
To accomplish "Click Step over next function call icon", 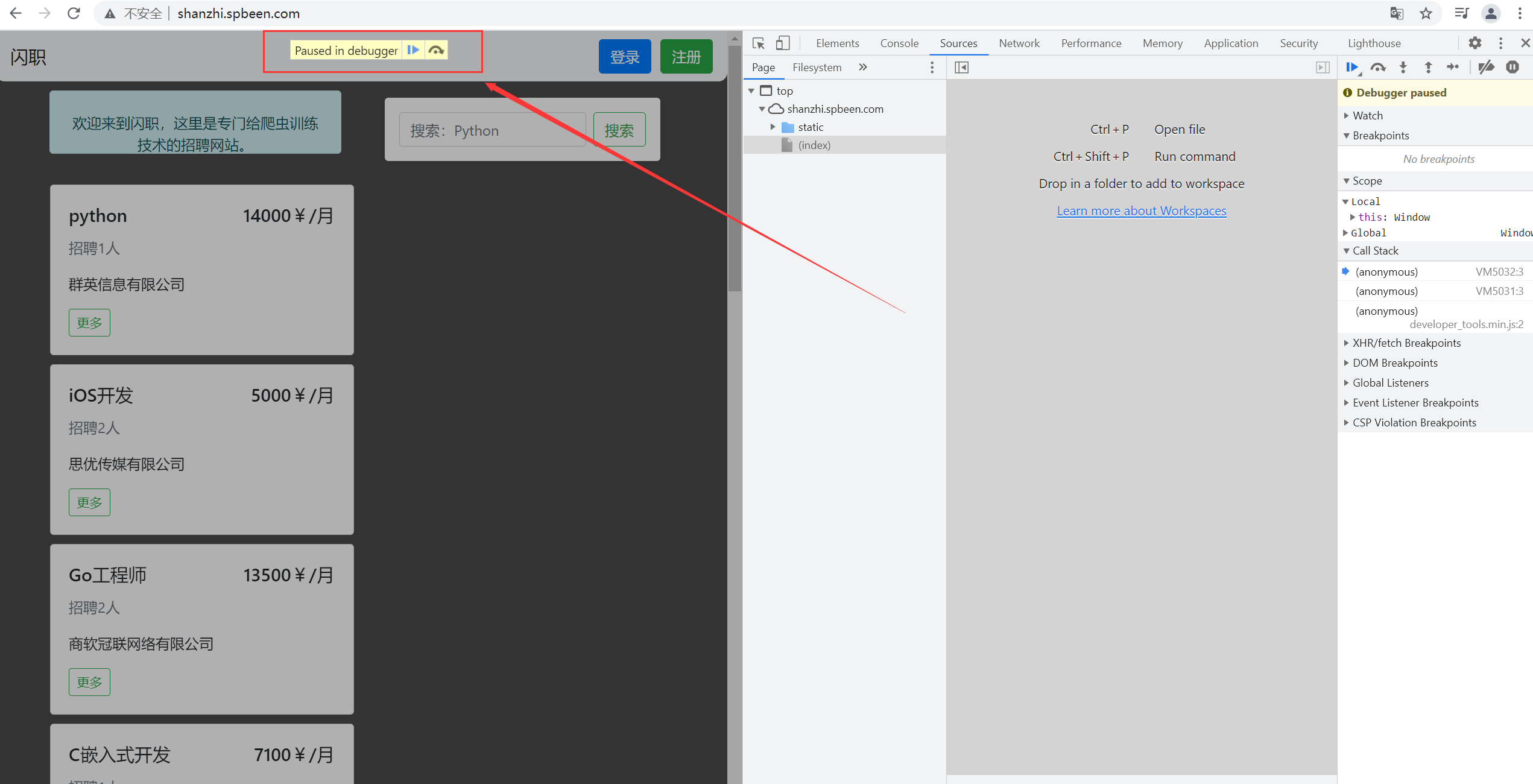I will [1377, 68].
